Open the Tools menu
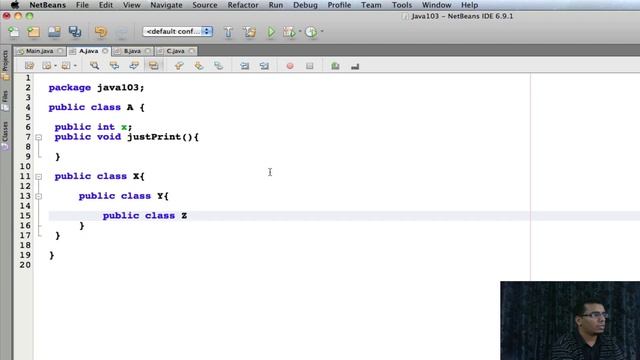The height and width of the screenshot is (360, 640). click(402, 5)
